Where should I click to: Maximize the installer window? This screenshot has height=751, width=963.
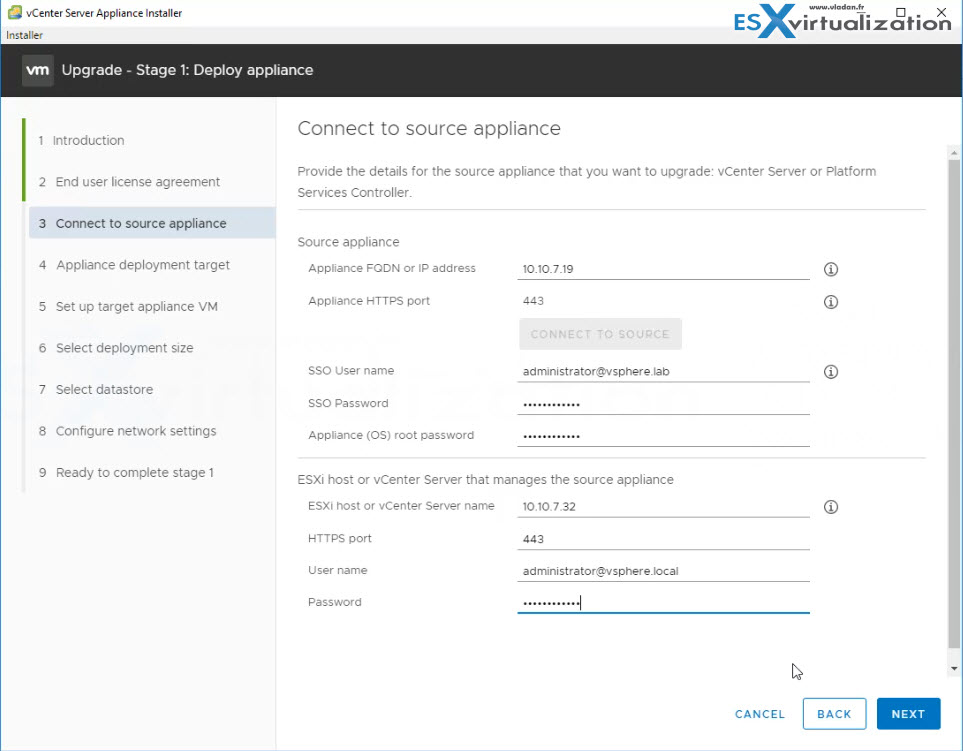(x=901, y=12)
